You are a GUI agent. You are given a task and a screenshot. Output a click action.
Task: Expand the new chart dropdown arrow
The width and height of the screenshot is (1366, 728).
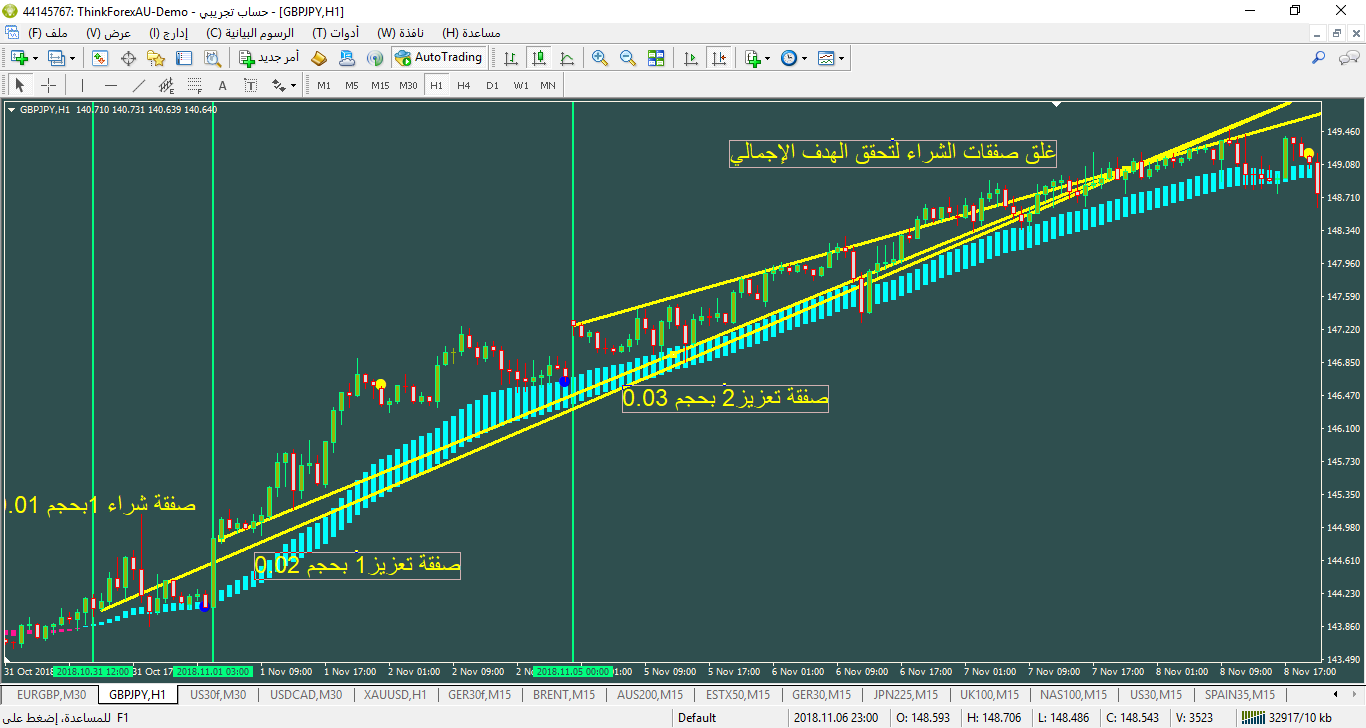pyautogui.click(x=36, y=59)
